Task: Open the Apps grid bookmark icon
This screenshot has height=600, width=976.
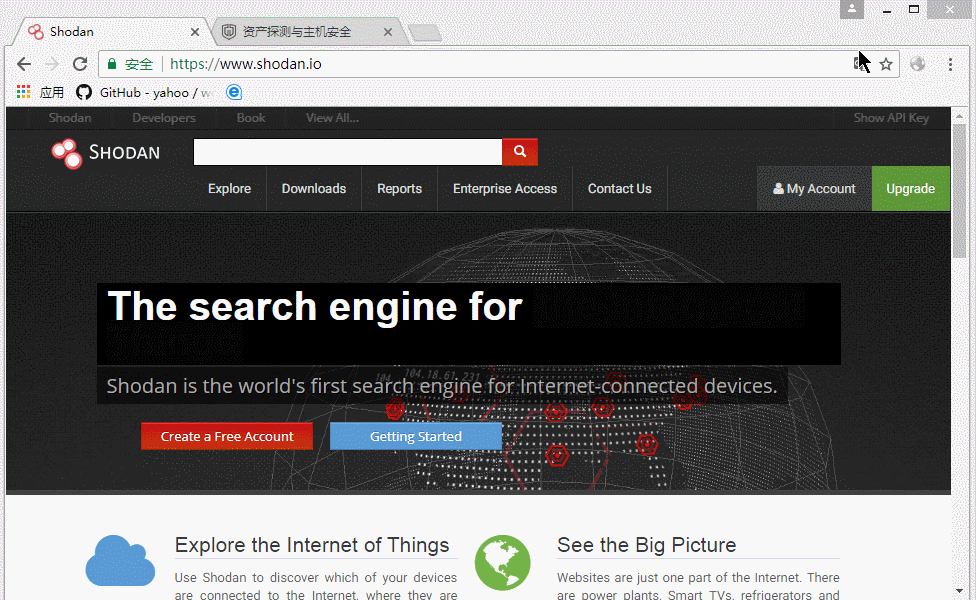Action: 24,92
